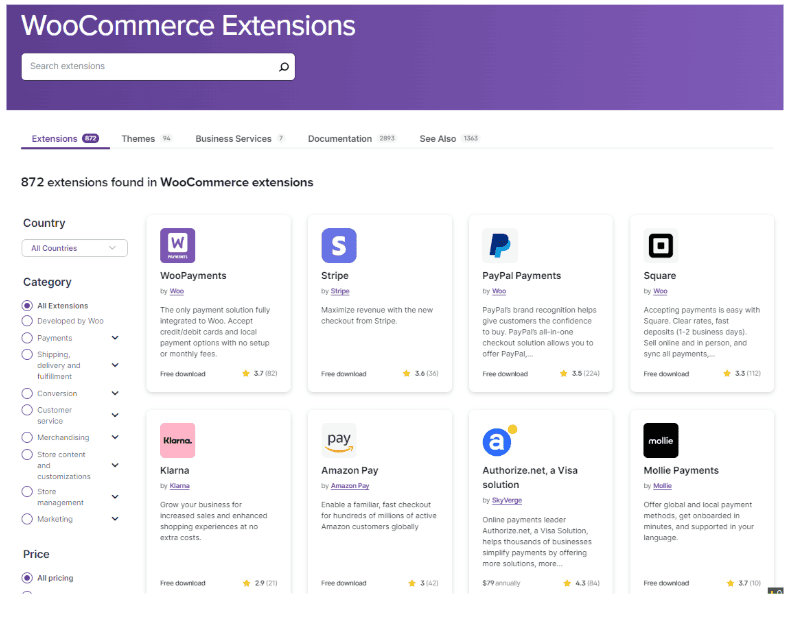Viewport: 791px width, 637px height.
Task: Switch to the Business Services tab
Action: [x=240, y=139]
